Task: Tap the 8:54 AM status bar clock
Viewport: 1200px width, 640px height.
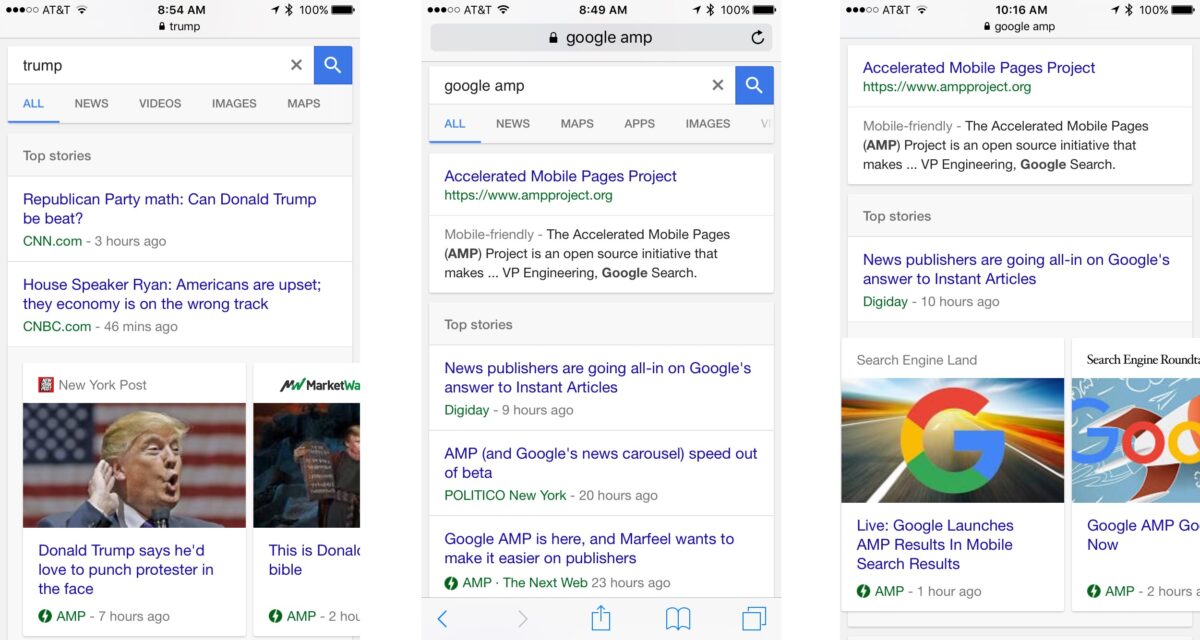Action: (181, 10)
